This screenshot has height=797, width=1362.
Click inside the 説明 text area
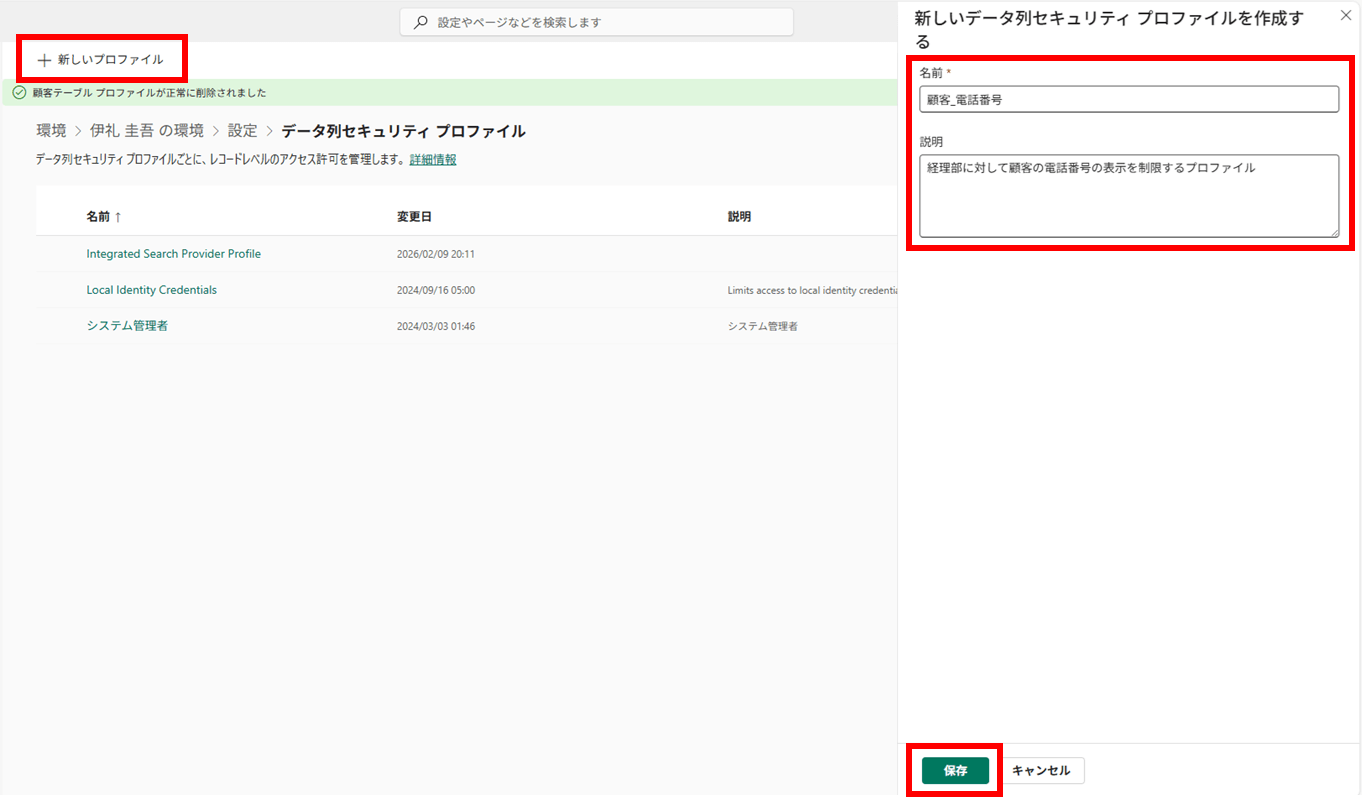[x=1128, y=195]
